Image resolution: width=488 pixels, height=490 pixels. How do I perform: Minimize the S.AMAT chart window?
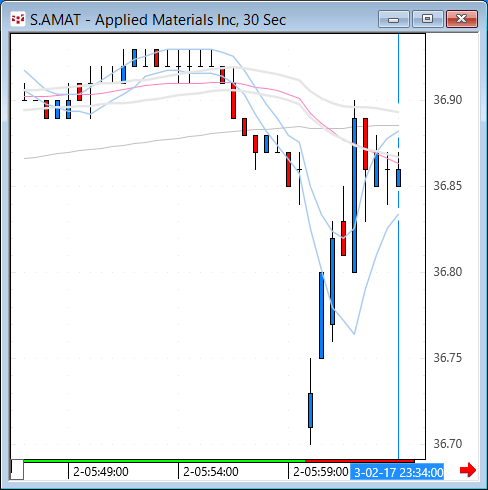coord(394,19)
